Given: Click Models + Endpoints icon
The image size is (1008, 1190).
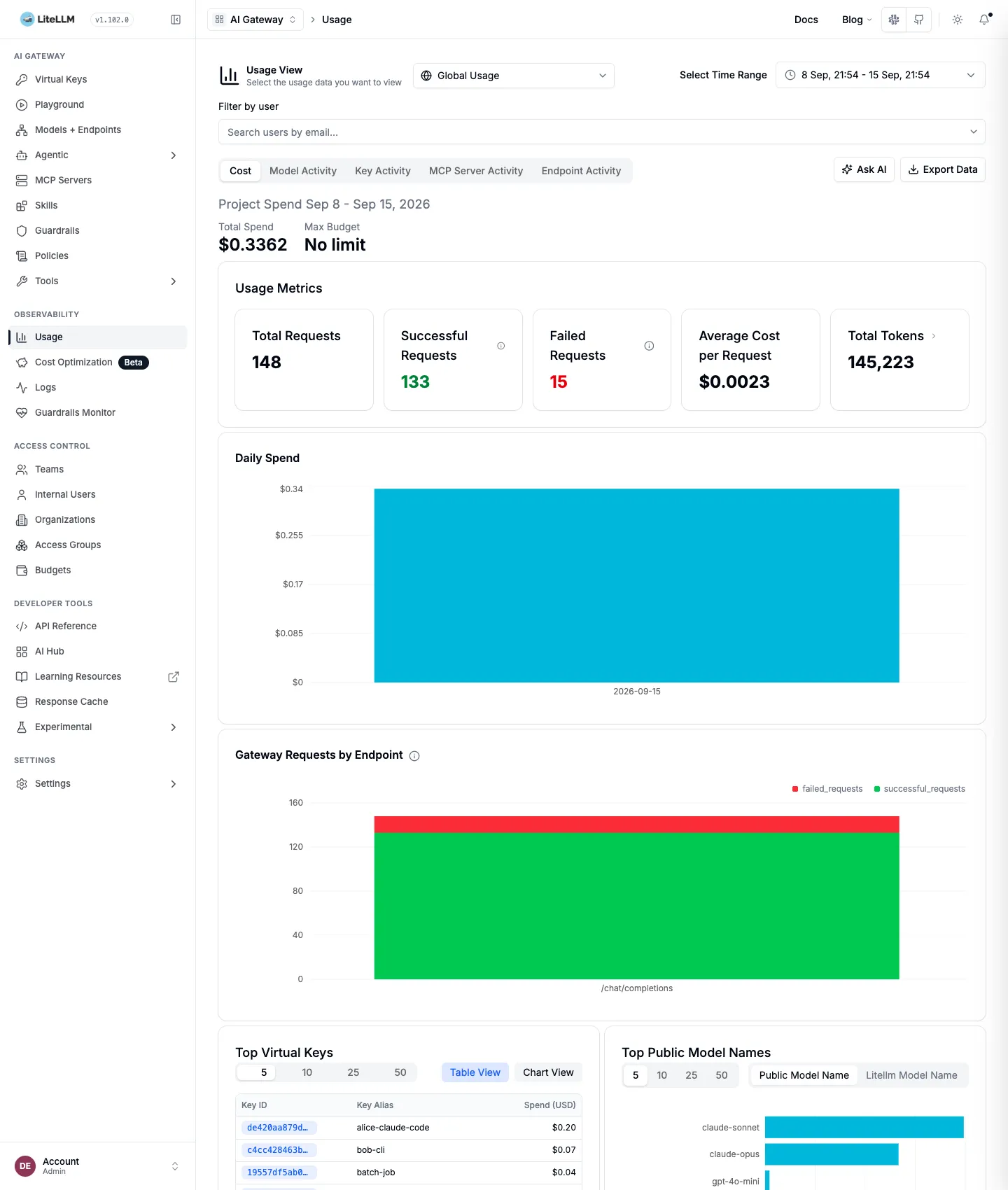Looking at the screenshot, I should pyautogui.click(x=22, y=129).
